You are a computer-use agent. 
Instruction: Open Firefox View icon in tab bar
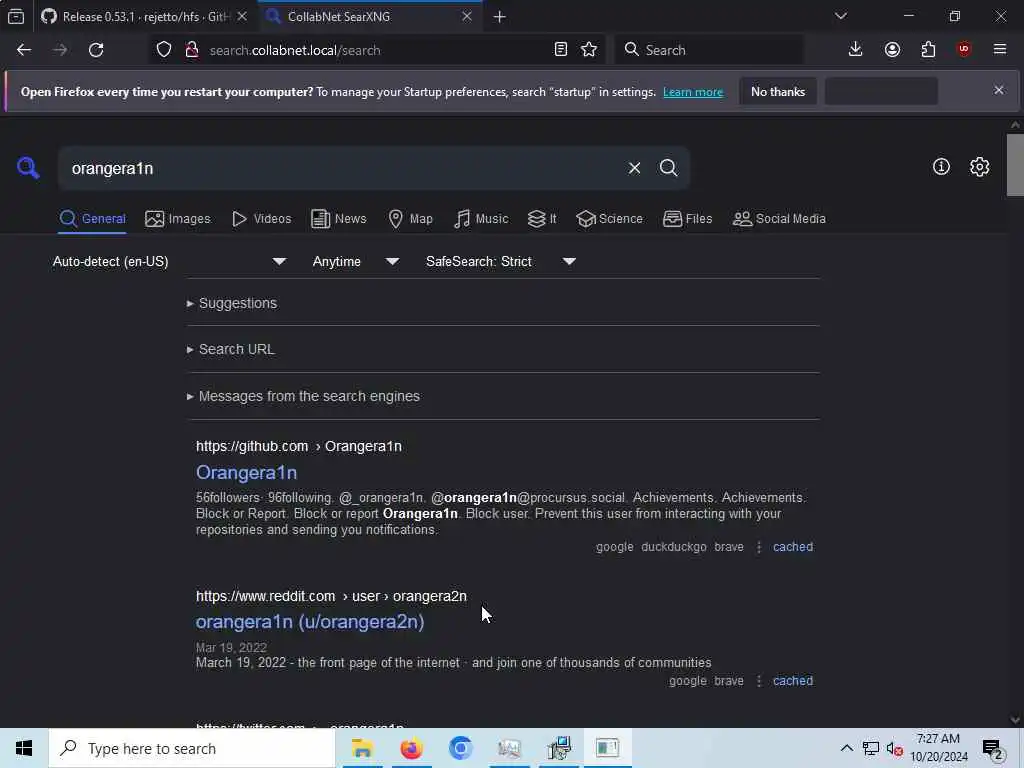(16, 17)
